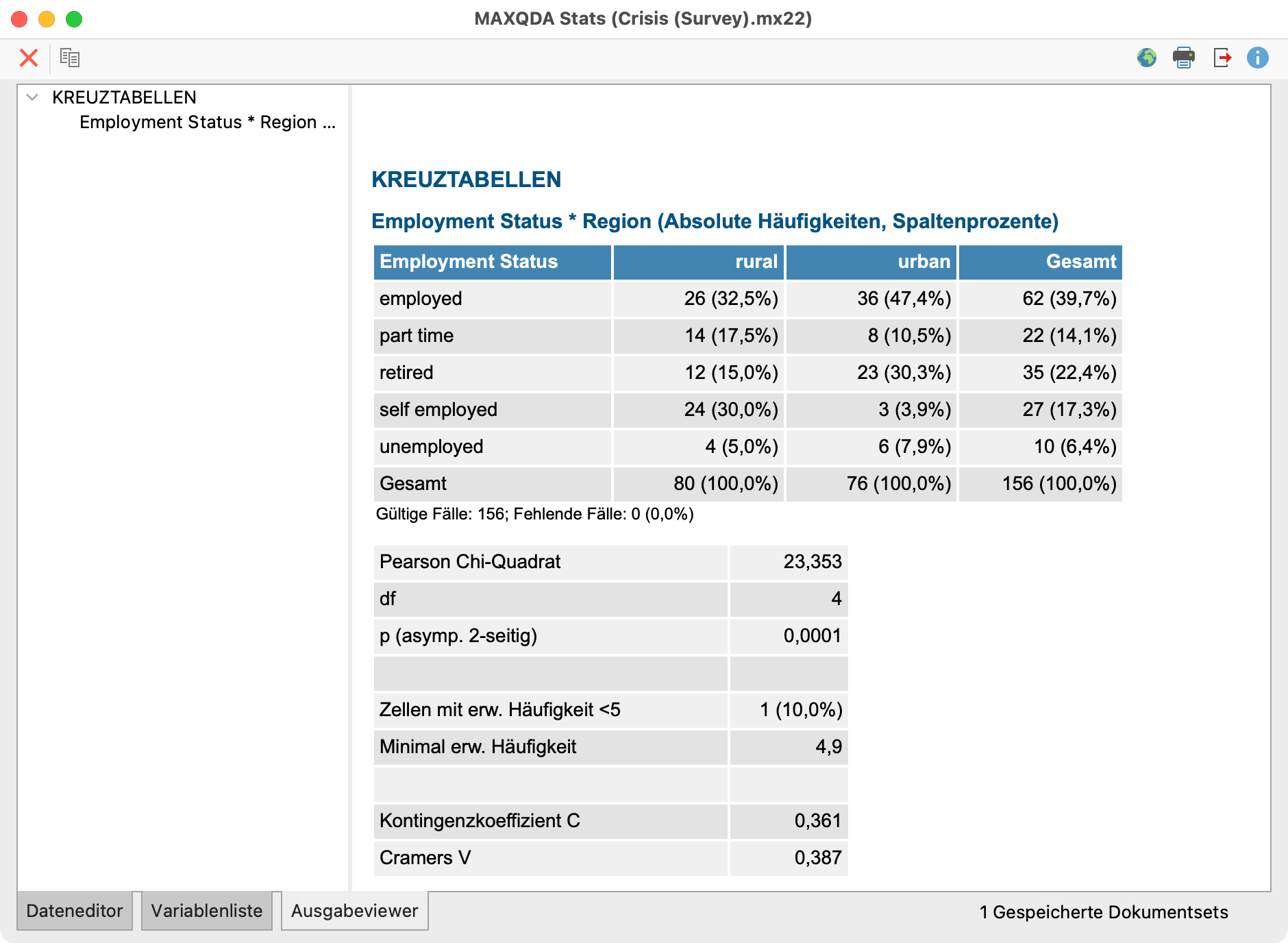This screenshot has height=943, width=1288.
Task: Collapse the KREUZTABELLEN tree node
Action: pyautogui.click(x=32, y=97)
